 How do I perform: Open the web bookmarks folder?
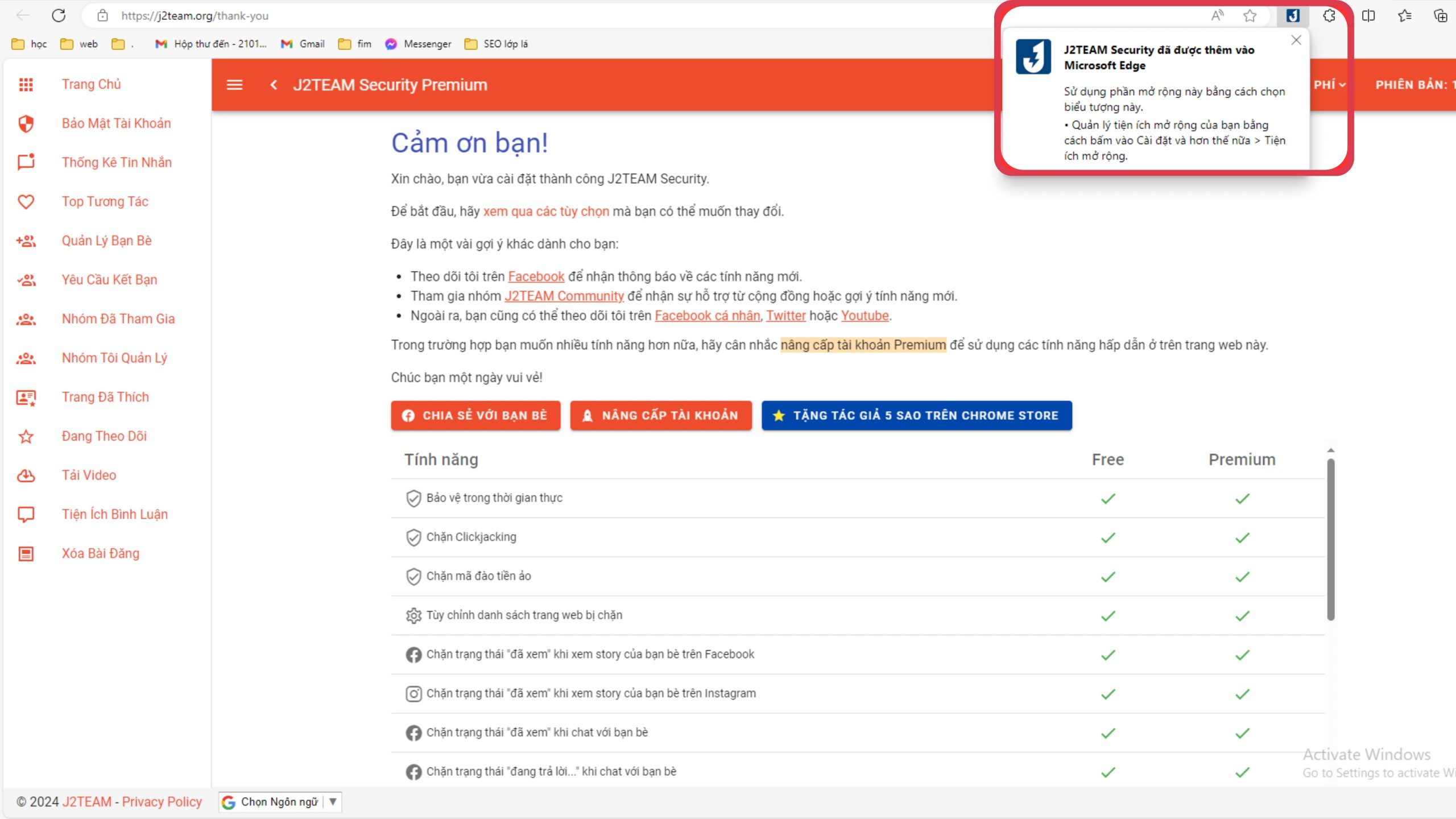click(79, 44)
